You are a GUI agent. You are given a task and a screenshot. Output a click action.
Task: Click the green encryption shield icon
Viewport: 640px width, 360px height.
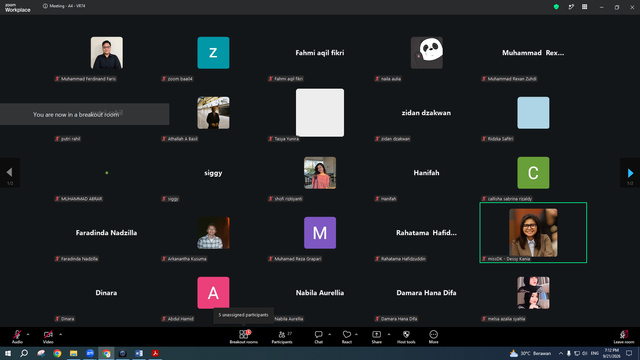point(556,7)
